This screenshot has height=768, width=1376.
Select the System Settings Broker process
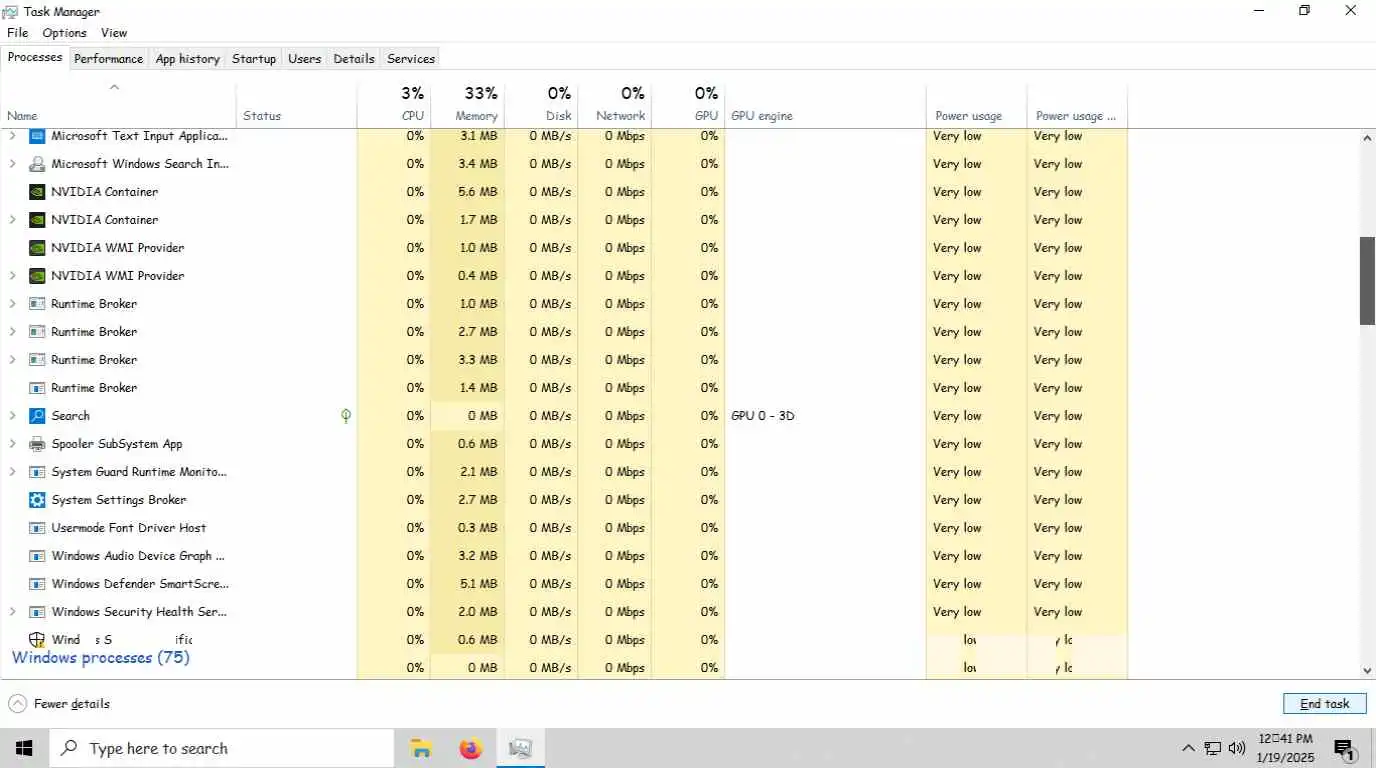point(118,500)
